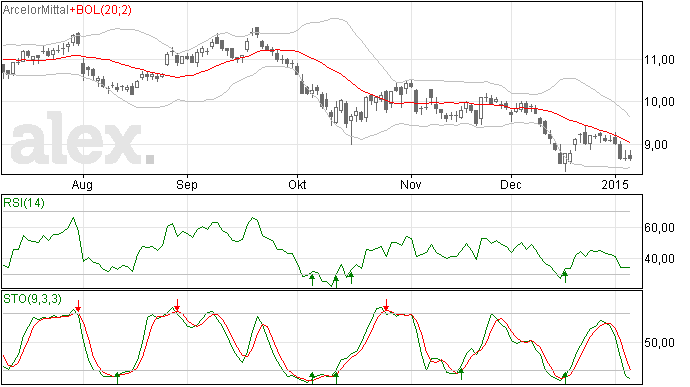Click the ArcelorMittal chart title

point(36,10)
